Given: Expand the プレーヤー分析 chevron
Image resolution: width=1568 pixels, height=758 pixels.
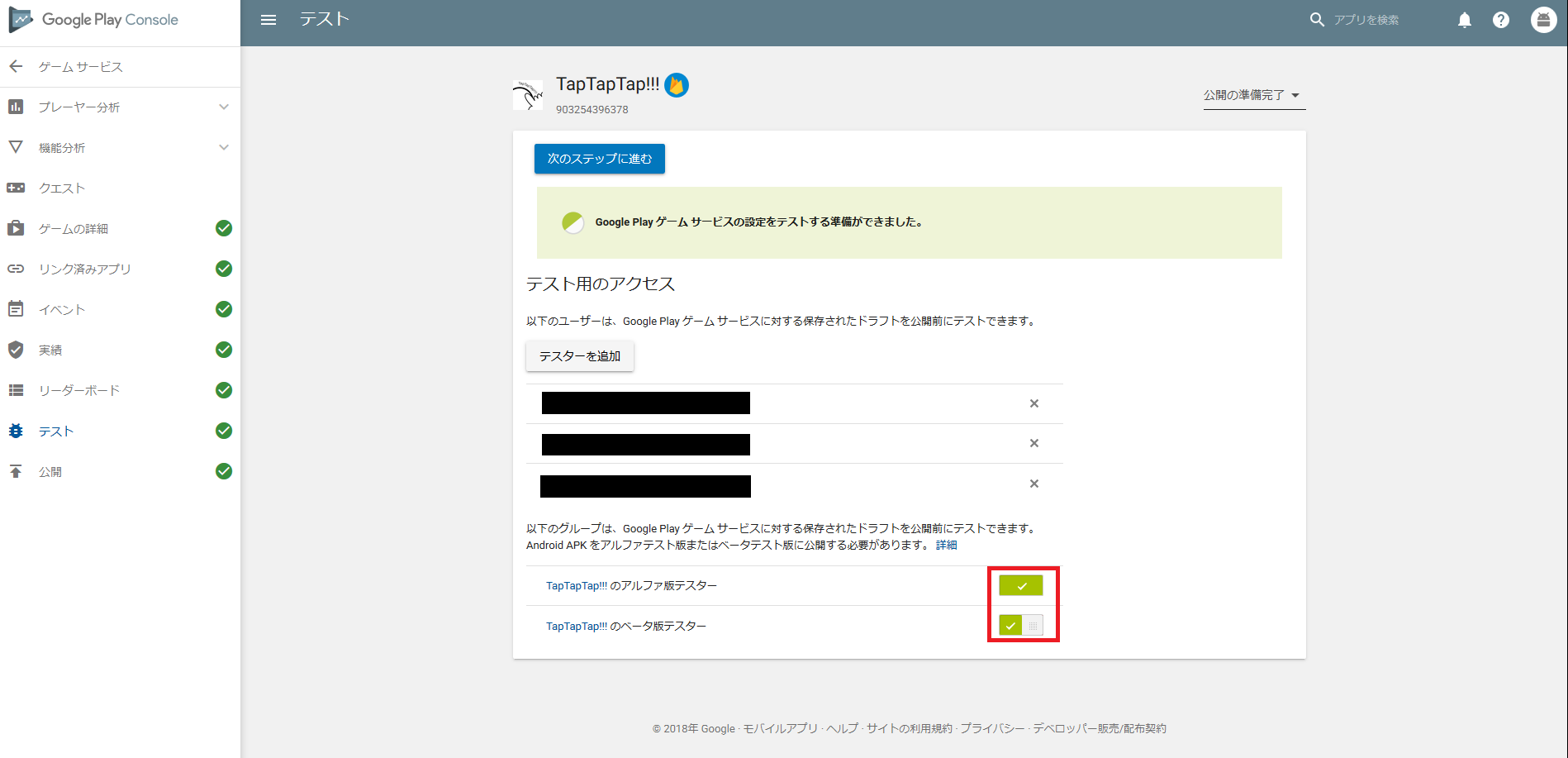Looking at the screenshot, I should 224,107.
